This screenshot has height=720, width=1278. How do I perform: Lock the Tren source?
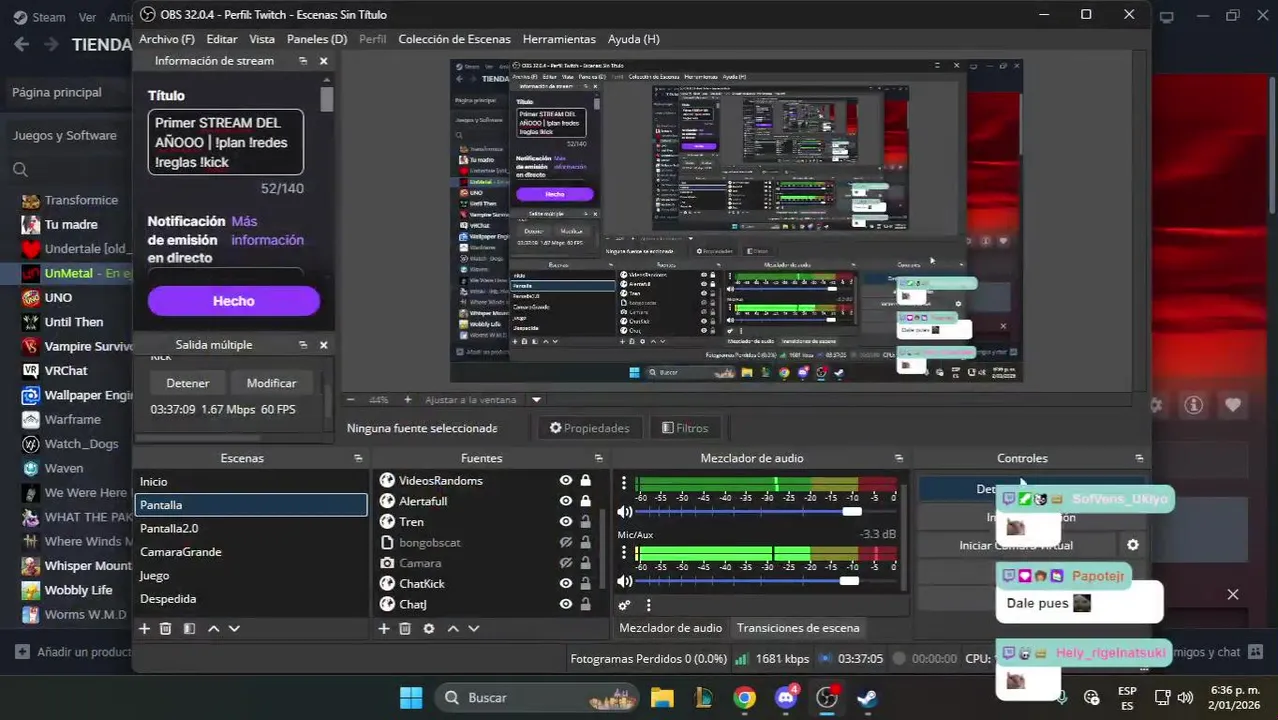586,522
